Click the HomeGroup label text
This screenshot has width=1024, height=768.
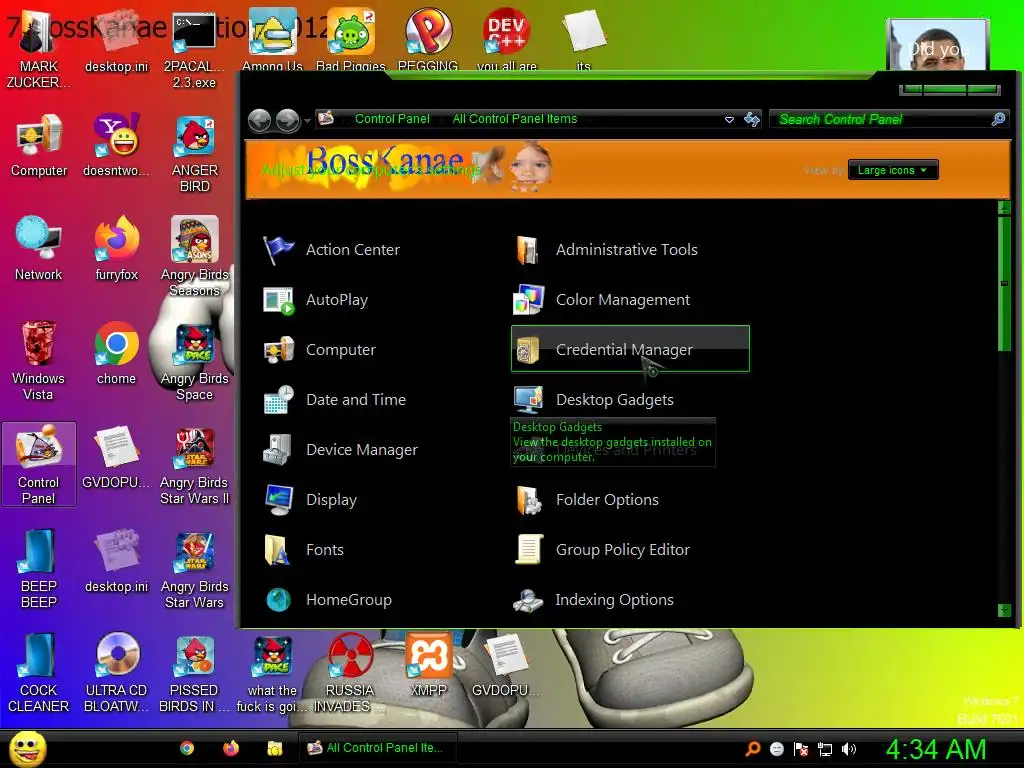349,600
